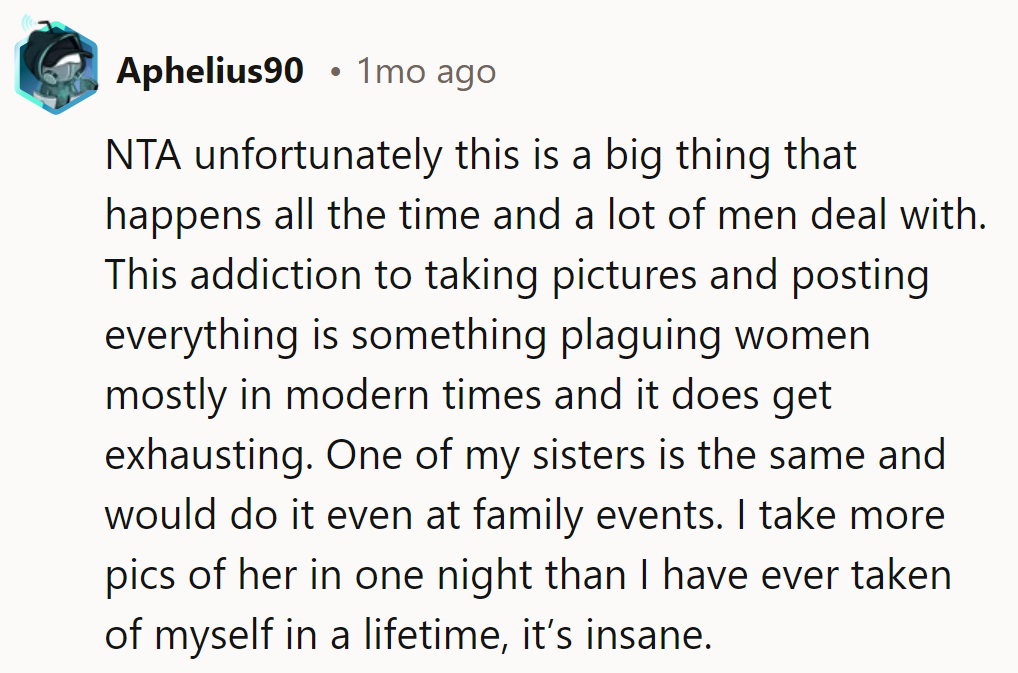The image size is (1018, 673).
Task: Click the word "addiction" in the comment
Action: [255, 275]
